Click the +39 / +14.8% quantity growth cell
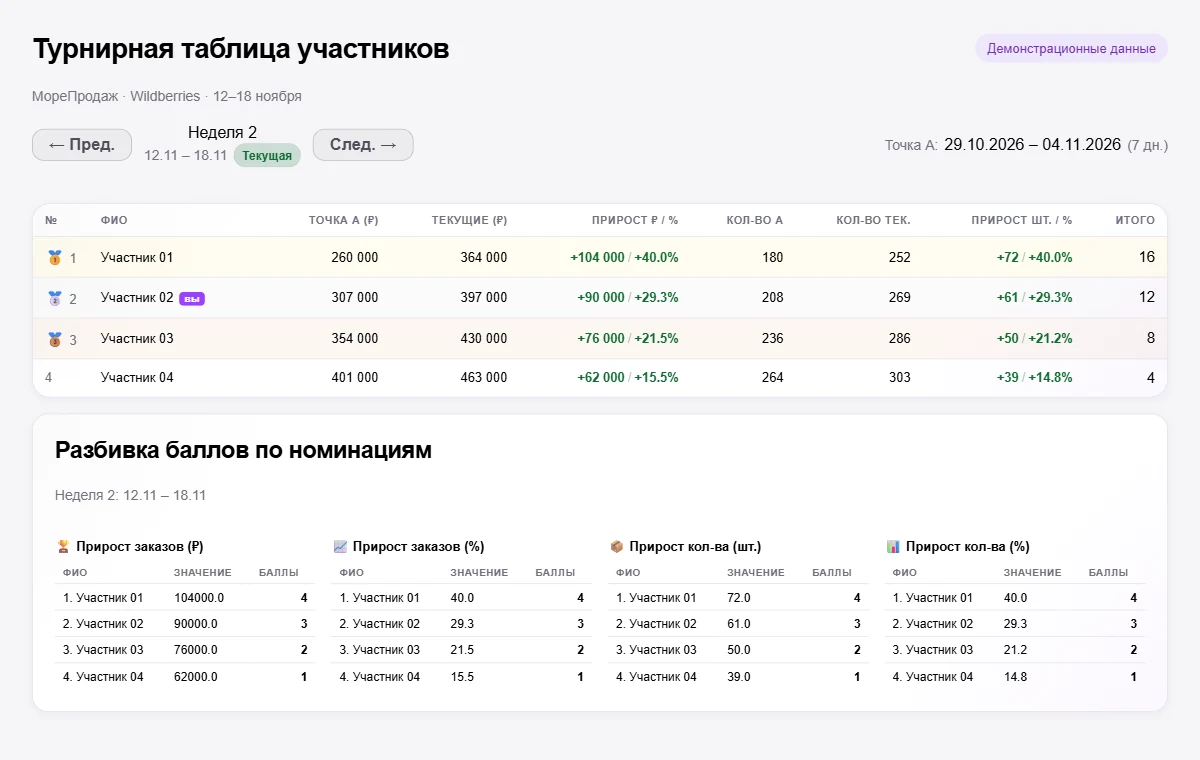1200x760 pixels. click(x=1035, y=378)
